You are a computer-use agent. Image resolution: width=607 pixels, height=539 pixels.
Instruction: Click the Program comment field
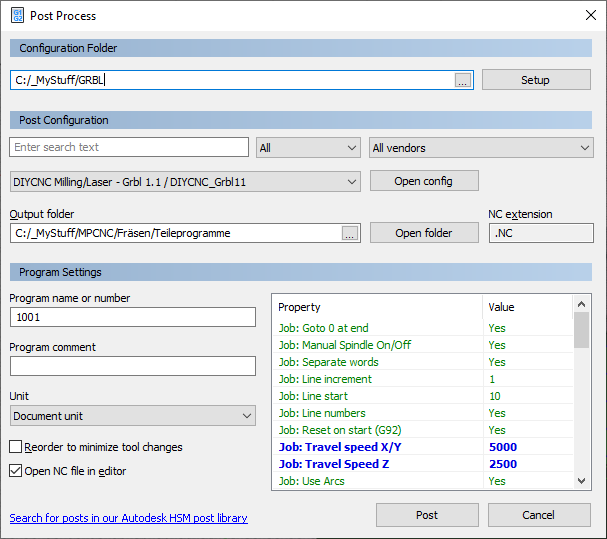[133, 366]
